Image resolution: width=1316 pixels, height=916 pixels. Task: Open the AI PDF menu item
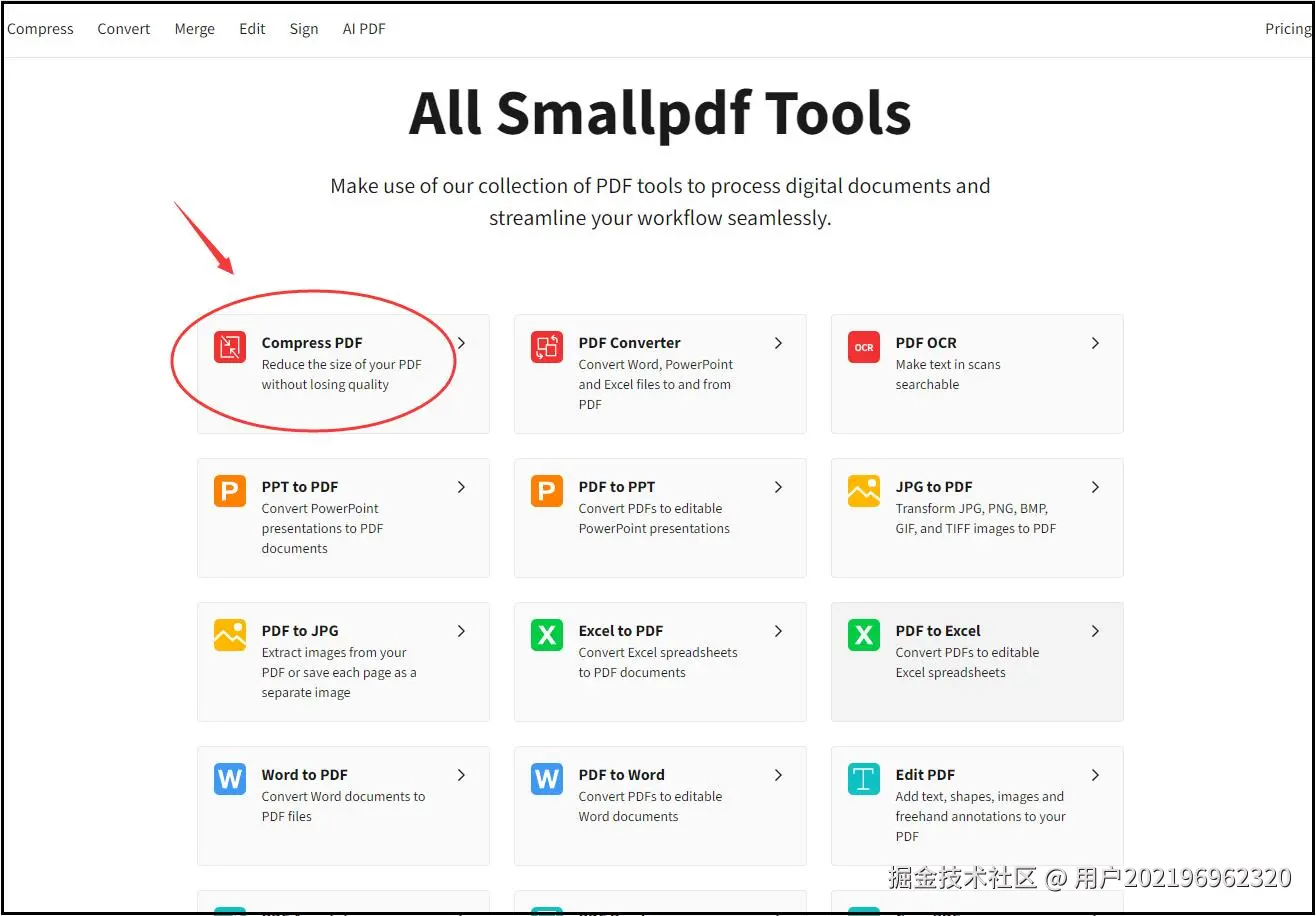364,29
